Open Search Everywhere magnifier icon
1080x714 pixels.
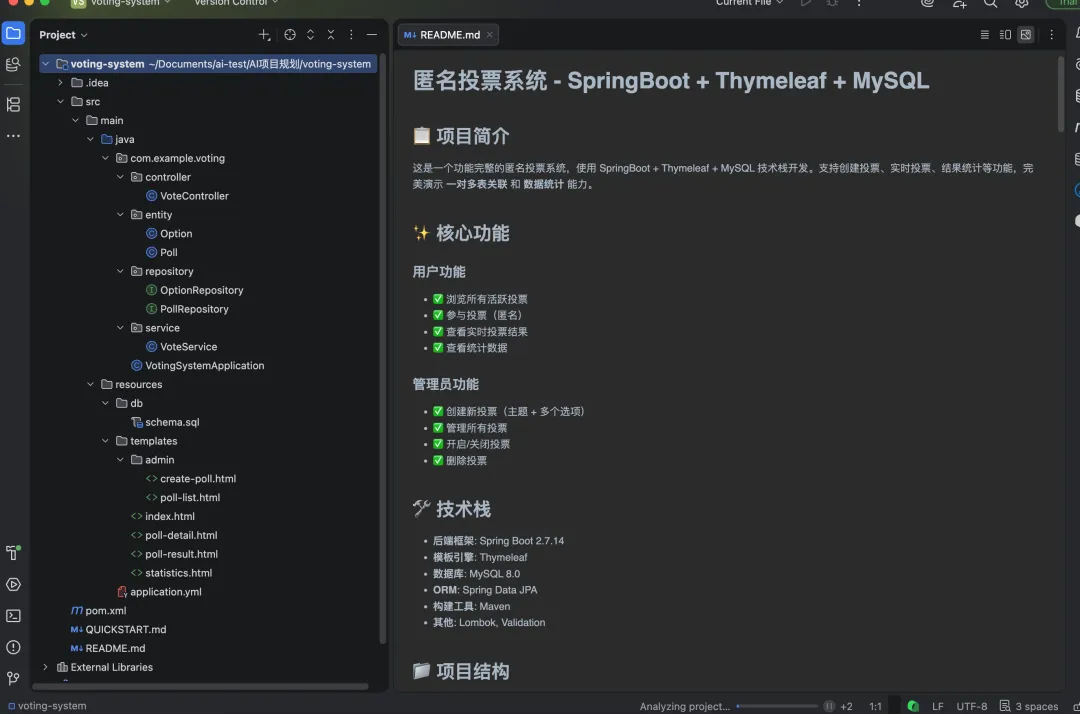pos(990,3)
